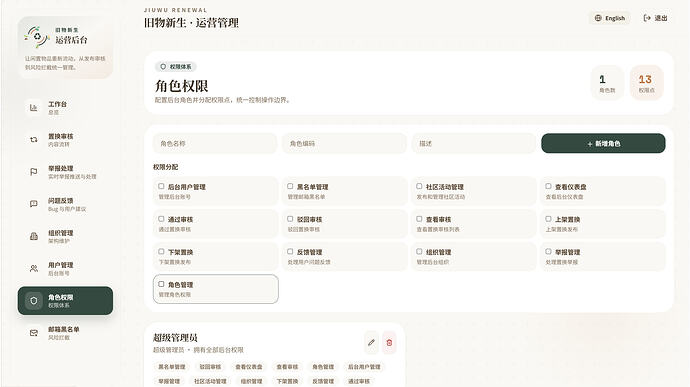
Task: Open 组织管理 via its building icon
Action: tap(34, 236)
